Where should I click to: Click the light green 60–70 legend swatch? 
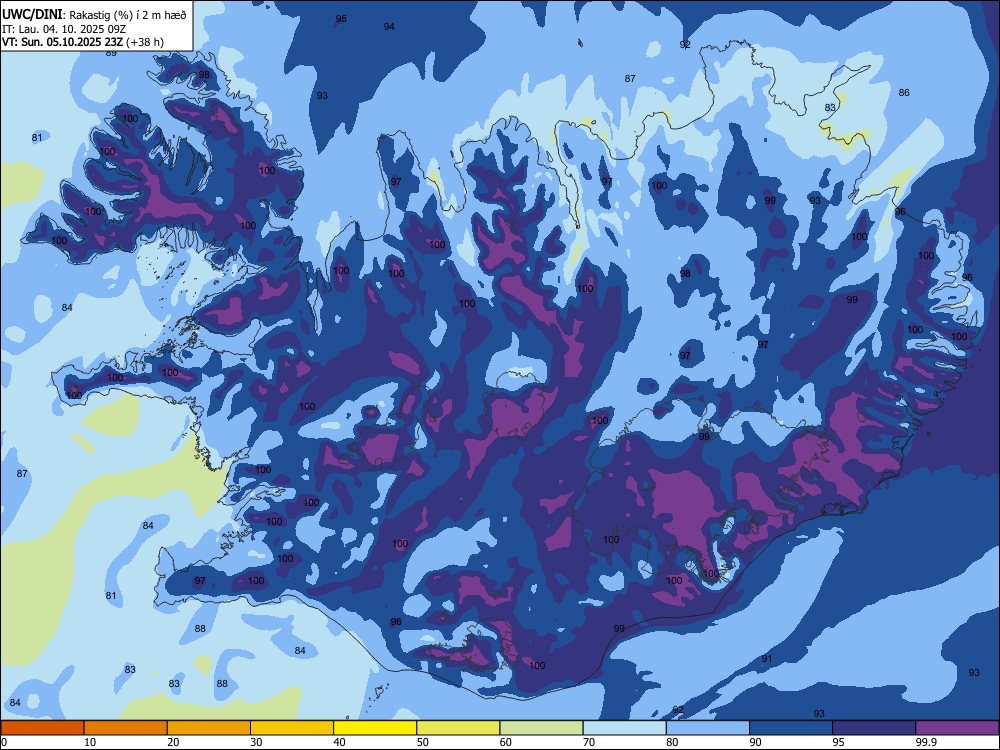[x=541, y=728]
